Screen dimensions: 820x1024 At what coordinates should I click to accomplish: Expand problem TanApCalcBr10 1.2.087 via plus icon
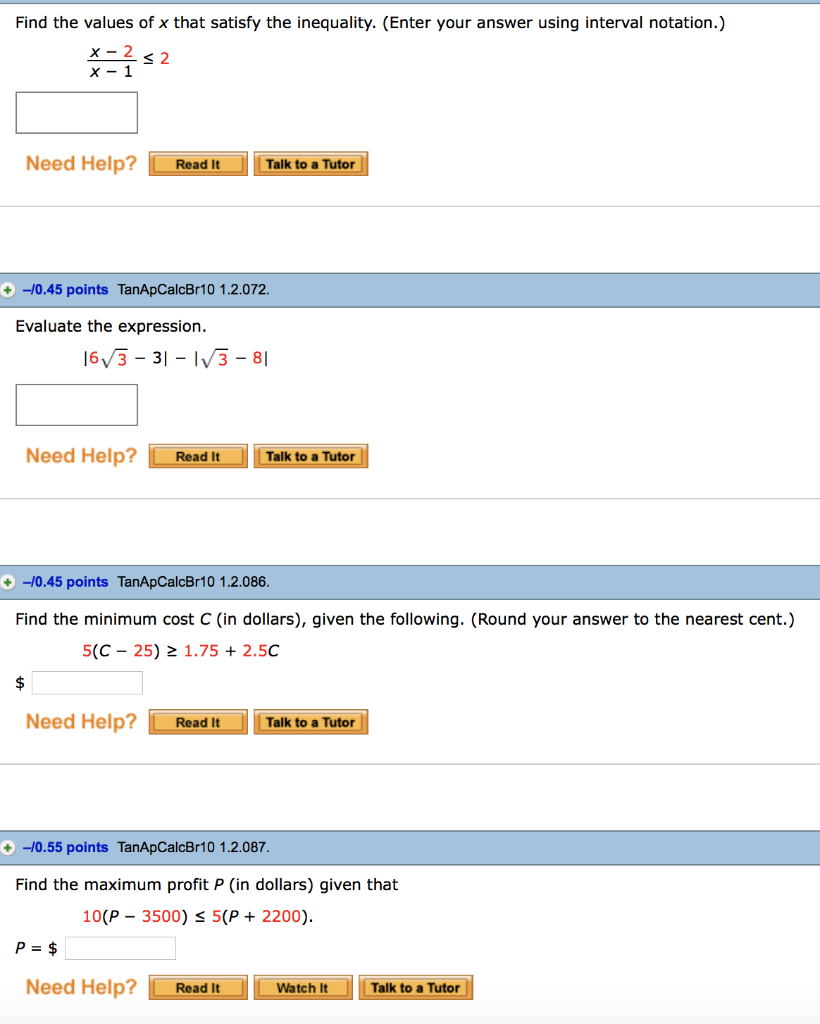[x=10, y=847]
